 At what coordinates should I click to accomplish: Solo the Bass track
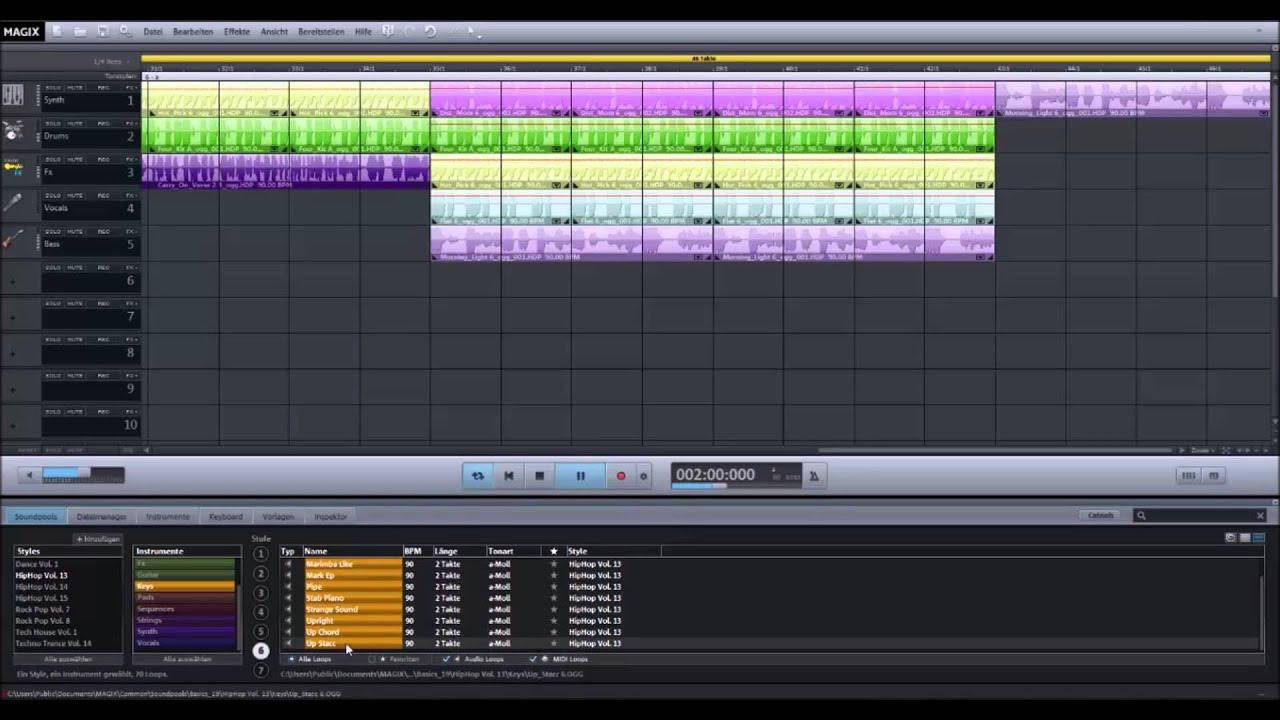(51, 232)
